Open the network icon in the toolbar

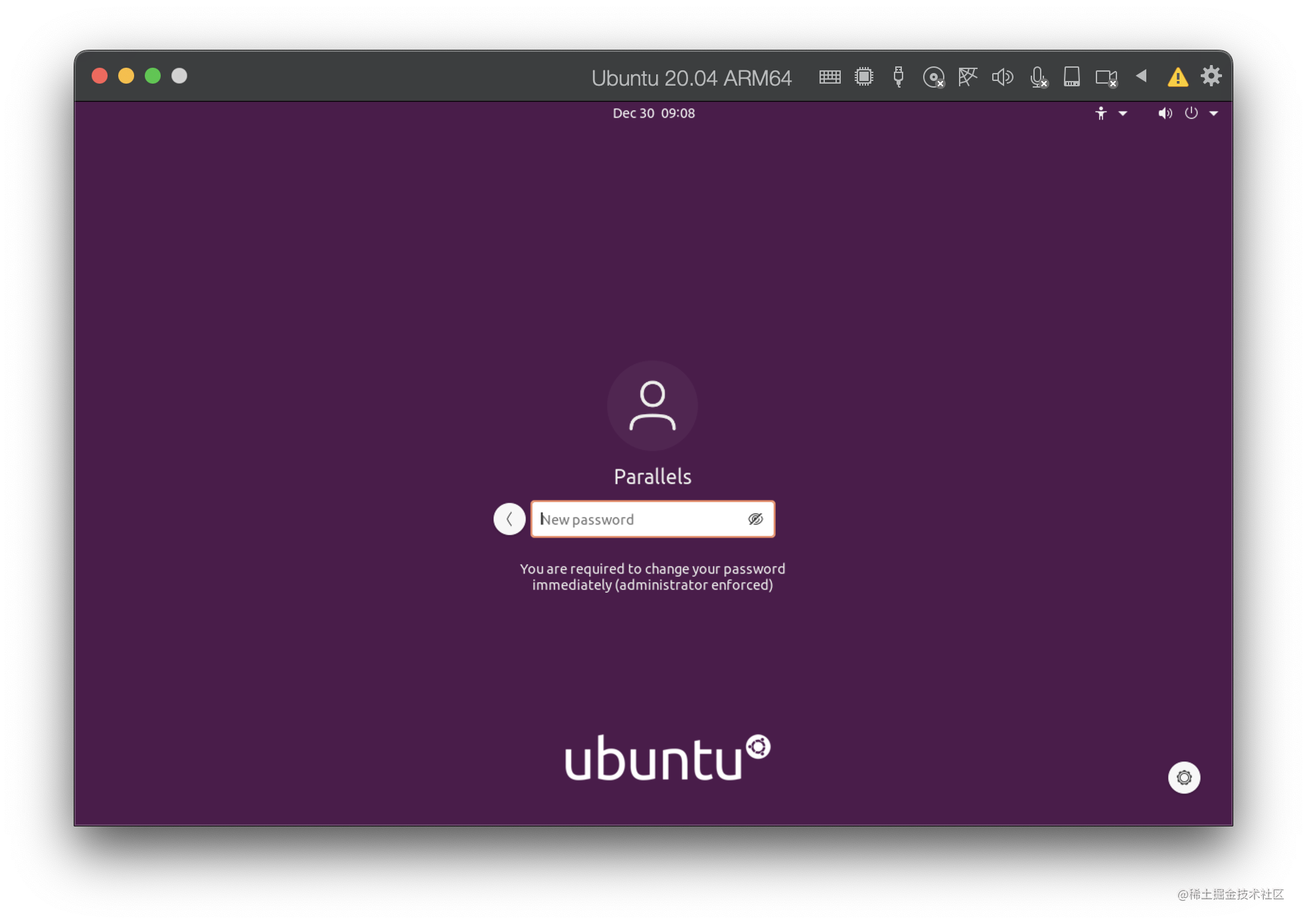968,76
